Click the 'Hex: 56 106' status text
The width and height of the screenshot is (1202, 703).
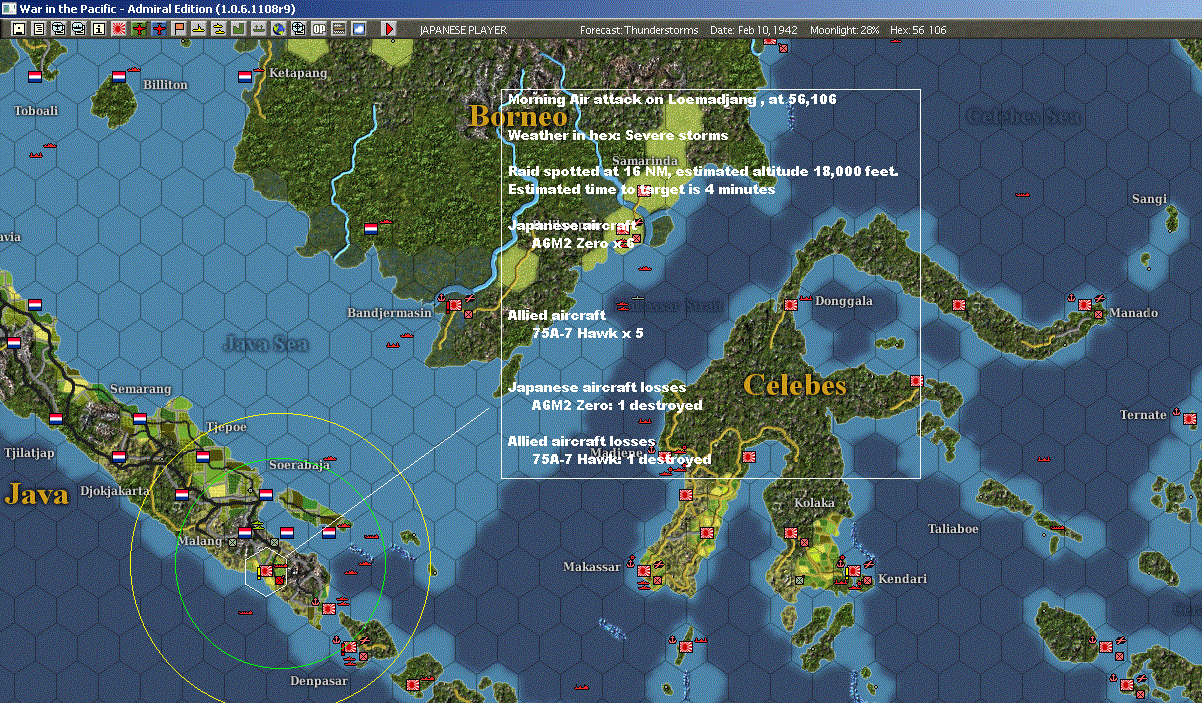coord(918,30)
